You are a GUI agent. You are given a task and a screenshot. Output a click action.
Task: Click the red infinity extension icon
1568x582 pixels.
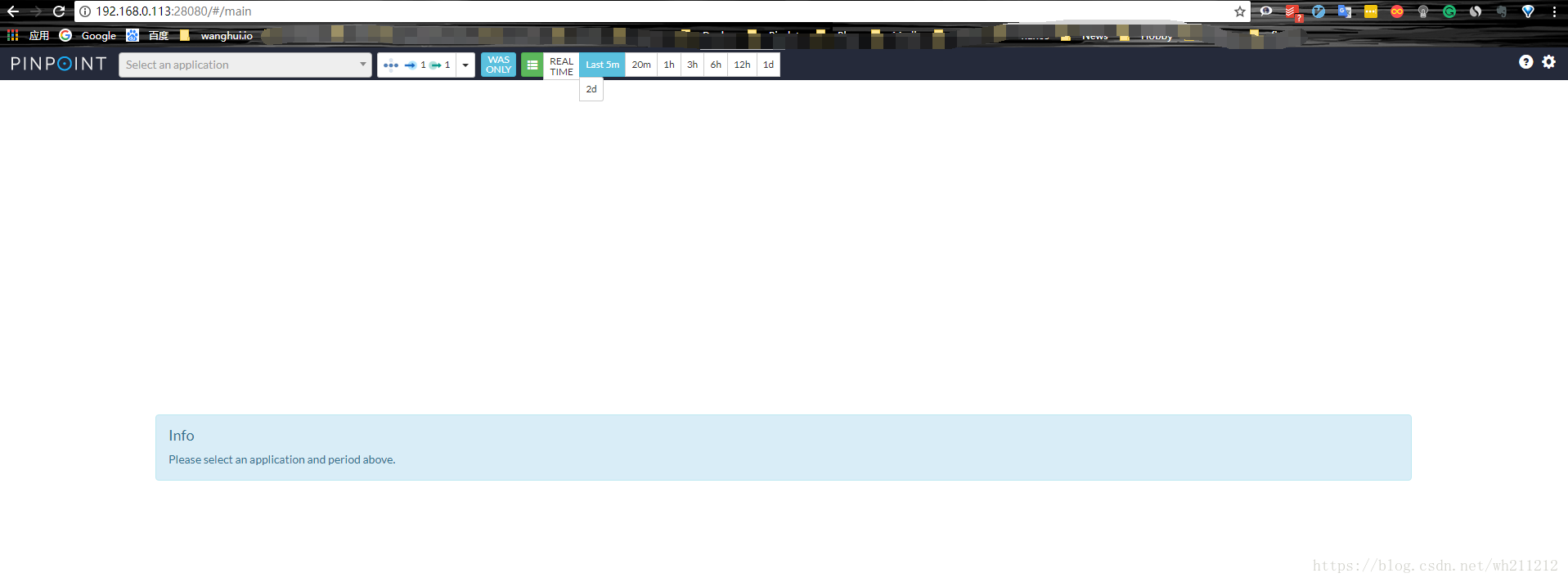coord(1397,11)
